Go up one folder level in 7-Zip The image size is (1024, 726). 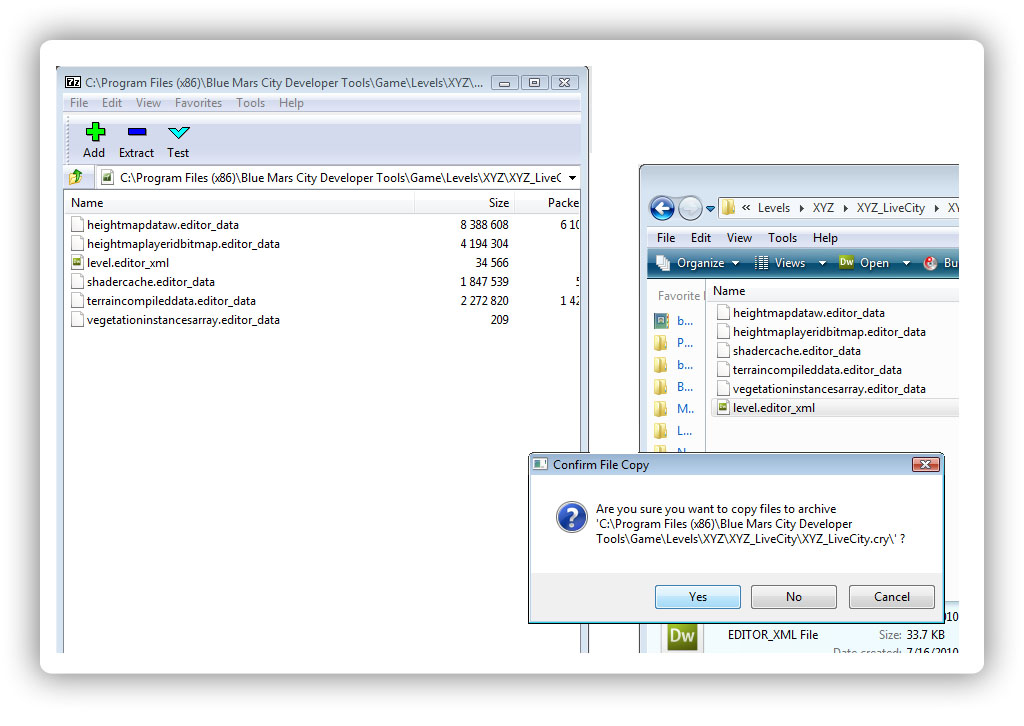point(76,177)
